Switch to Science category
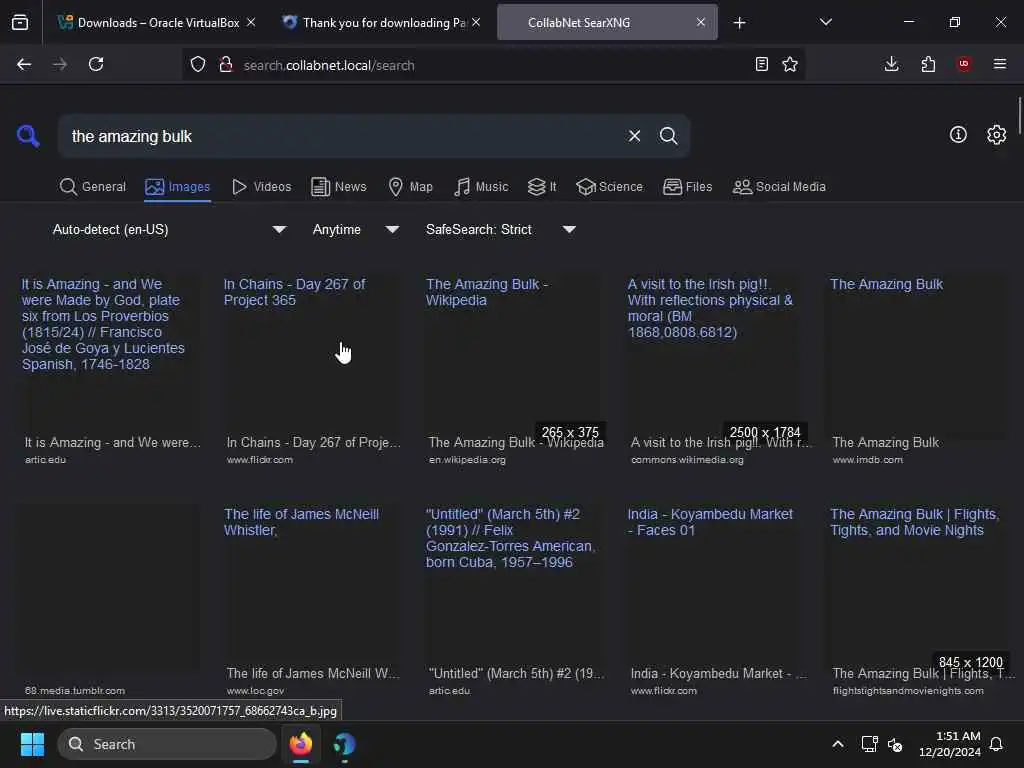Screen dimensions: 1024x768 (610, 187)
